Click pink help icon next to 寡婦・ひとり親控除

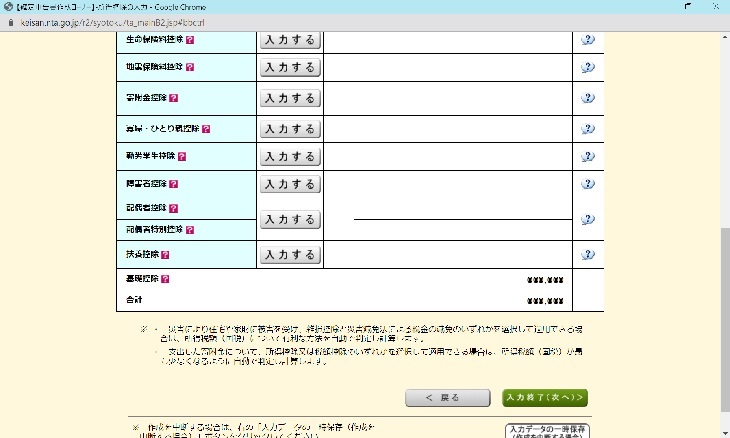pyautogui.click(x=206, y=129)
